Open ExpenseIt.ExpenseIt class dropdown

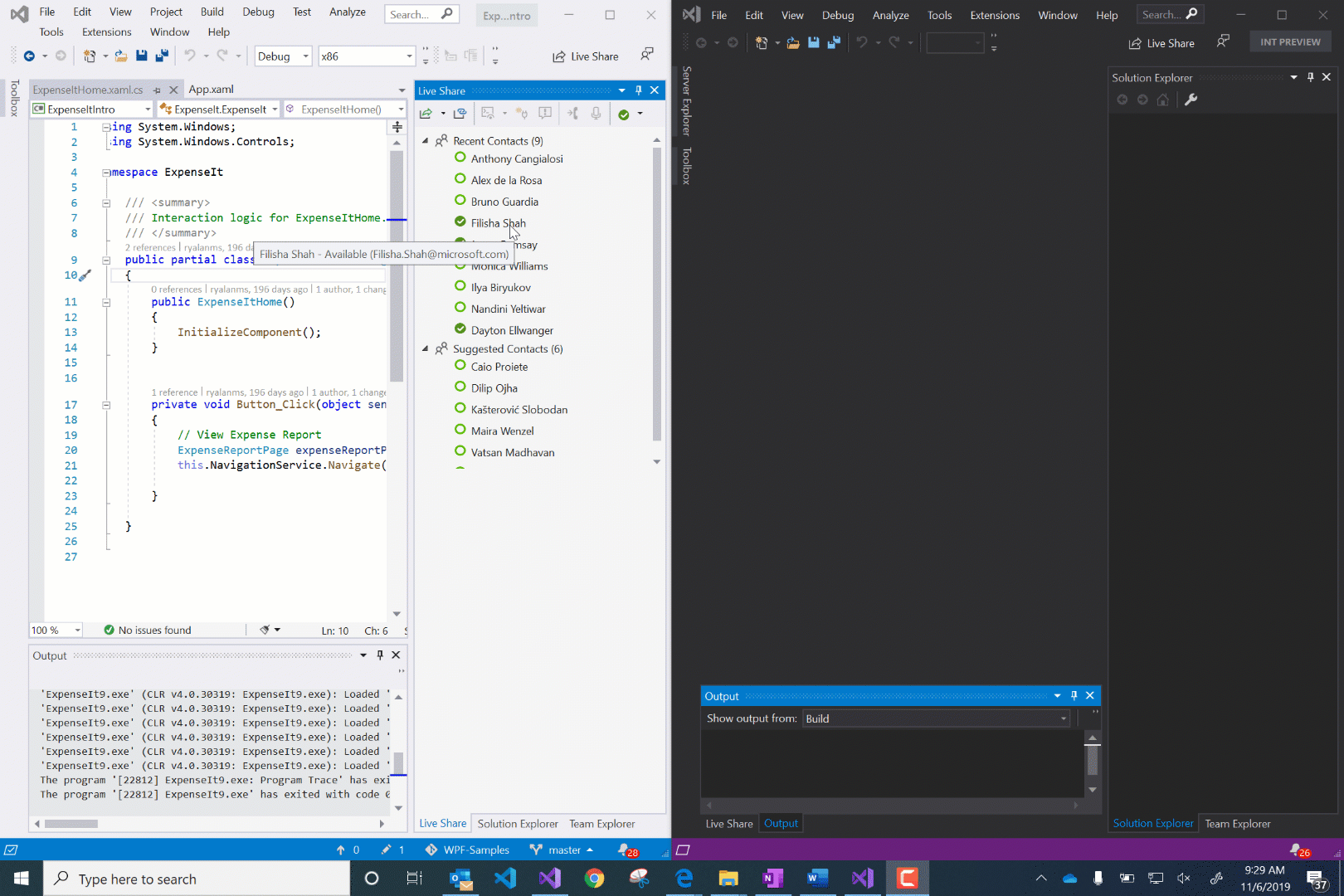[218, 109]
